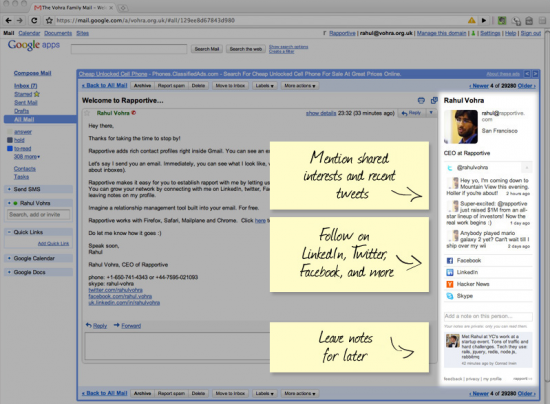Collapse the Quick Links section
Image resolution: width=550 pixels, height=404 pixels.
9,232
